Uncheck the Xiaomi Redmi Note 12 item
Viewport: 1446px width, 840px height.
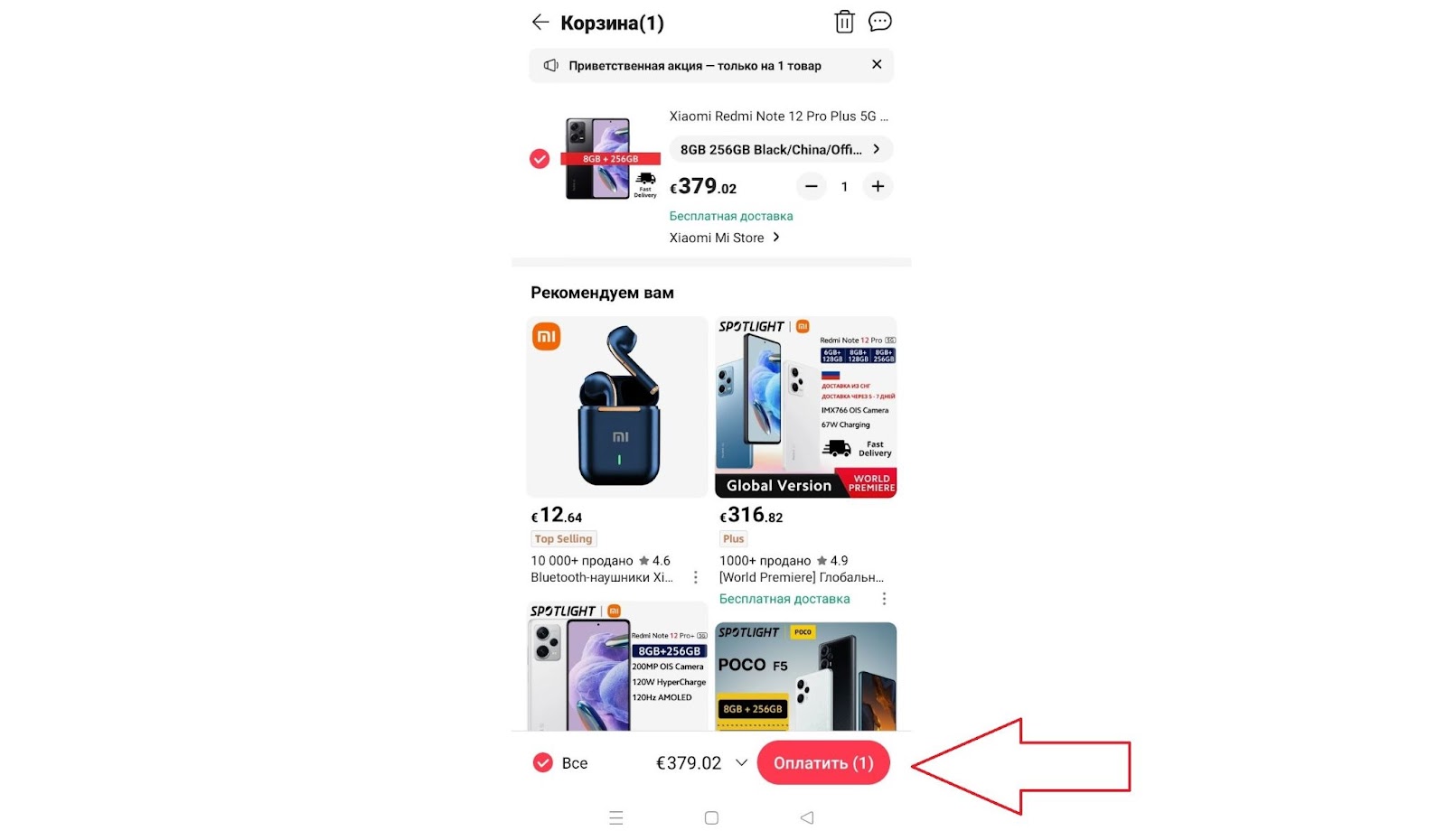pyautogui.click(x=540, y=159)
